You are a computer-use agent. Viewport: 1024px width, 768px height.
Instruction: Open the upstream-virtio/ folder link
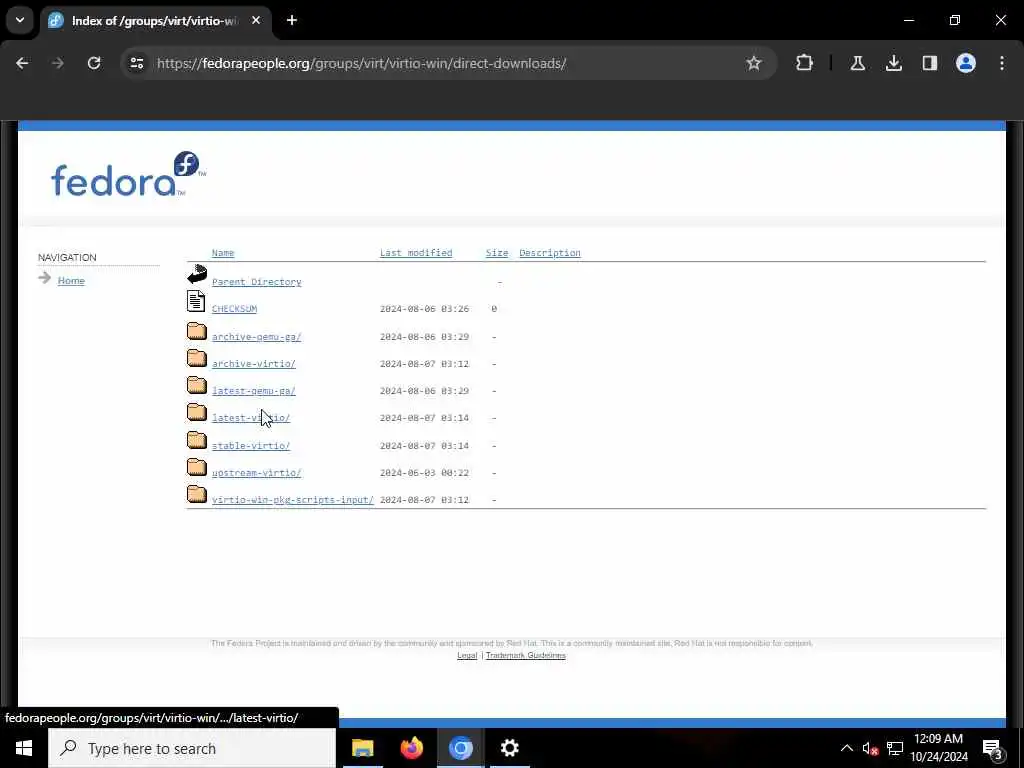tap(257, 473)
